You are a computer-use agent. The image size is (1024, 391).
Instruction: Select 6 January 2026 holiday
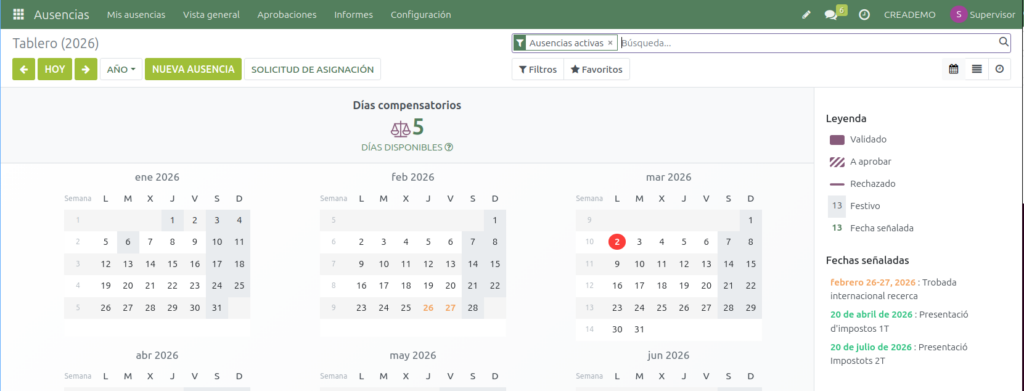point(128,242)
